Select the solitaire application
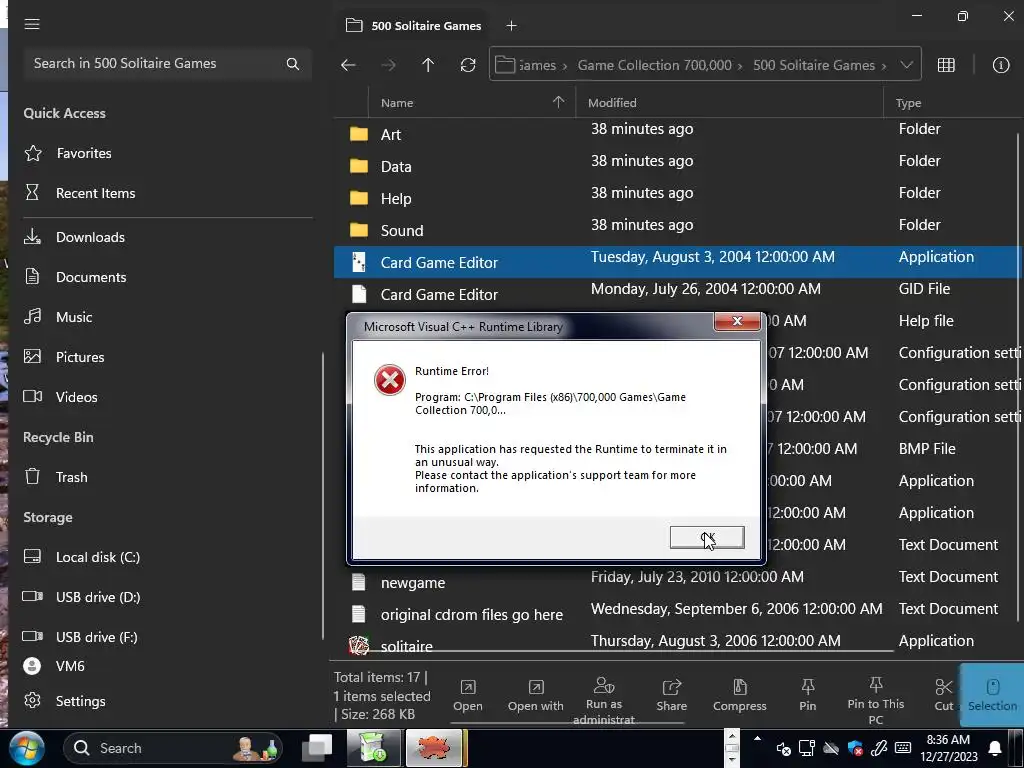The height and width of the screenshot is (768, 1024). (678, 644)
